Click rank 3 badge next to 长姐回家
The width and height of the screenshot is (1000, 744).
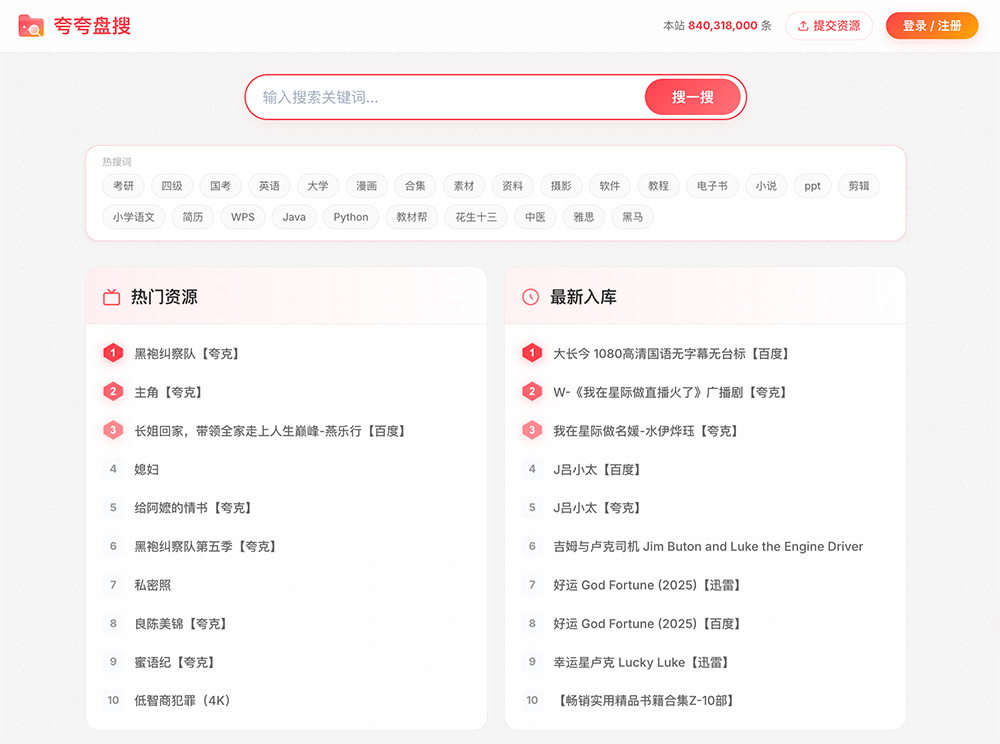[113, 430]
